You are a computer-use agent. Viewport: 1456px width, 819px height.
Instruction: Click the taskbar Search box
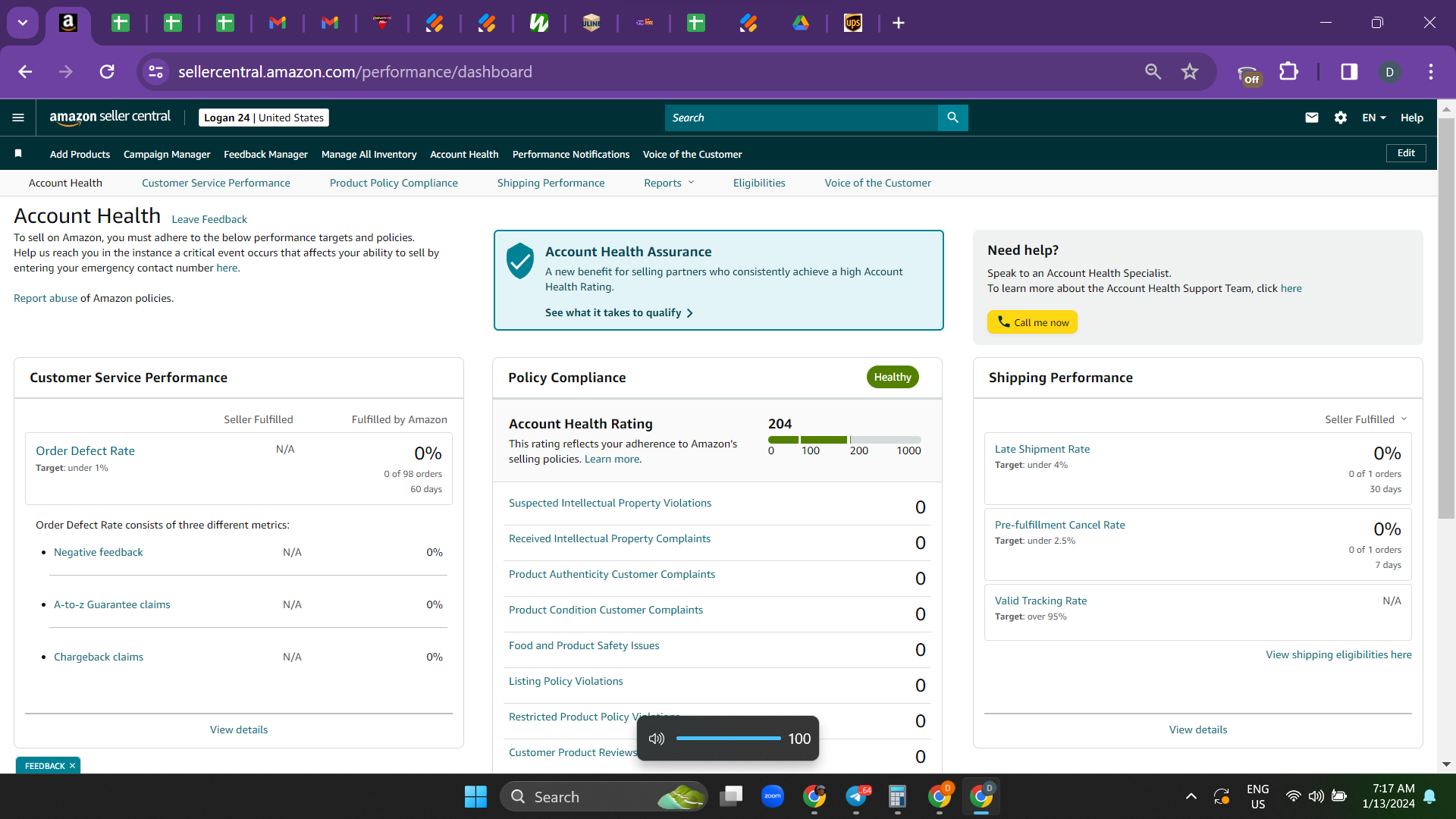(x=604, y=796)
